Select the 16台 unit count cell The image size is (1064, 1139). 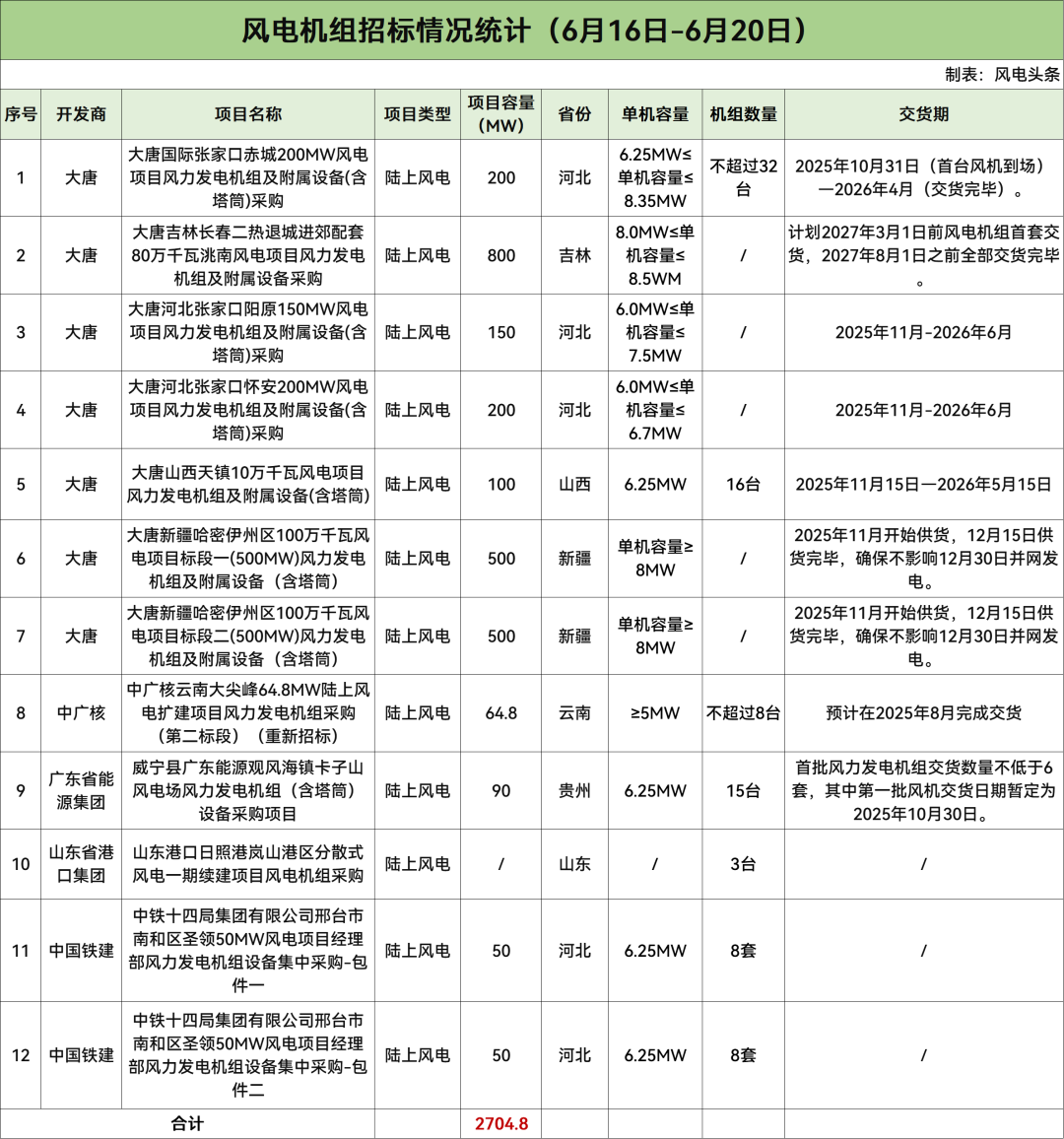click(x=744, y=485)
